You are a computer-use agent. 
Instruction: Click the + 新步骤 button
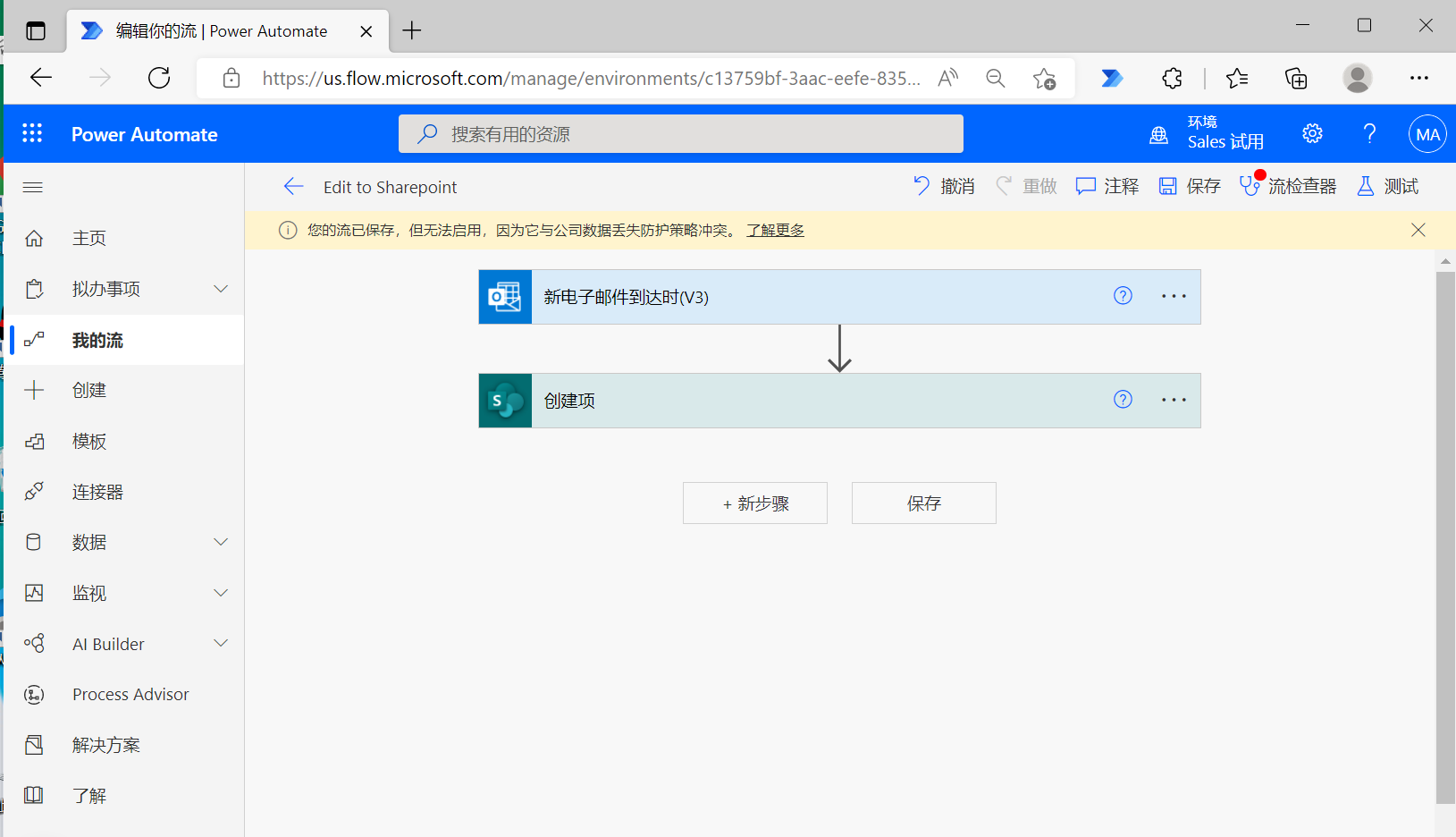tap(755, 503)
